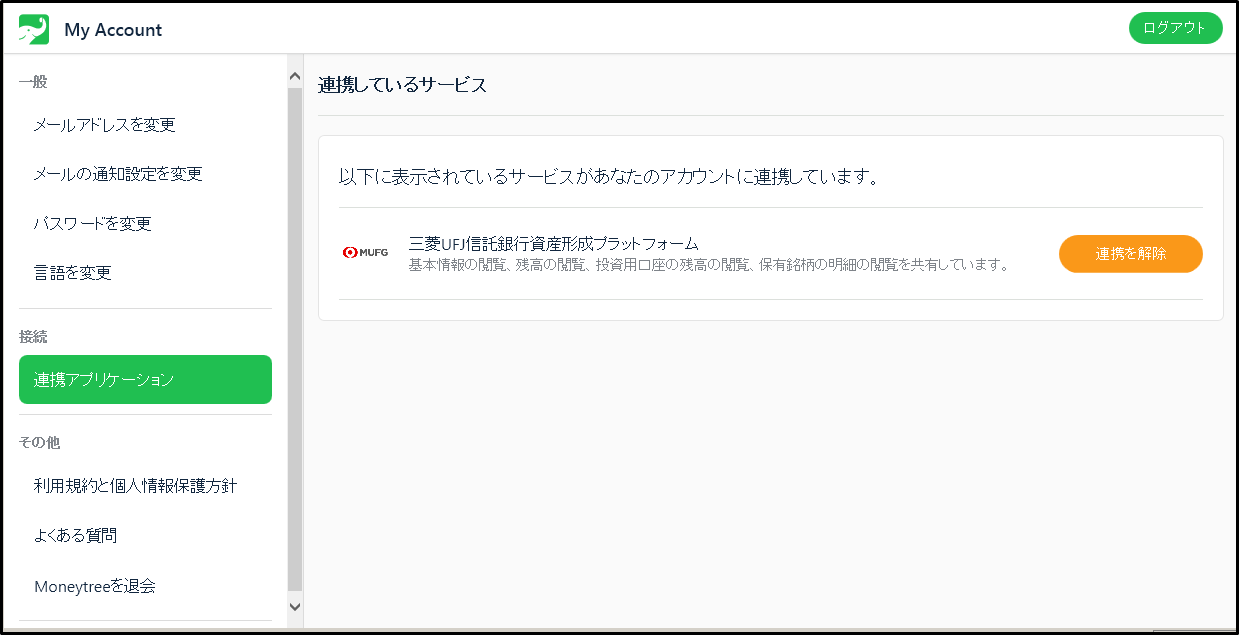This screenshot has height=635, width=1239.
Task: Click the sidebar scroll up arrow
Action: pos(294,76)
